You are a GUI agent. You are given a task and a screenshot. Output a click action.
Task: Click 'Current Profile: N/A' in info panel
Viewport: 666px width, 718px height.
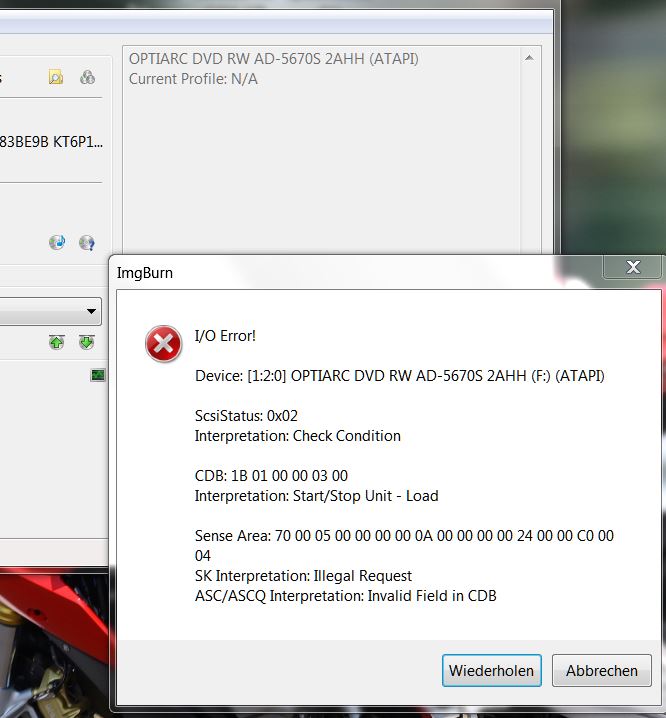(193, 79)
